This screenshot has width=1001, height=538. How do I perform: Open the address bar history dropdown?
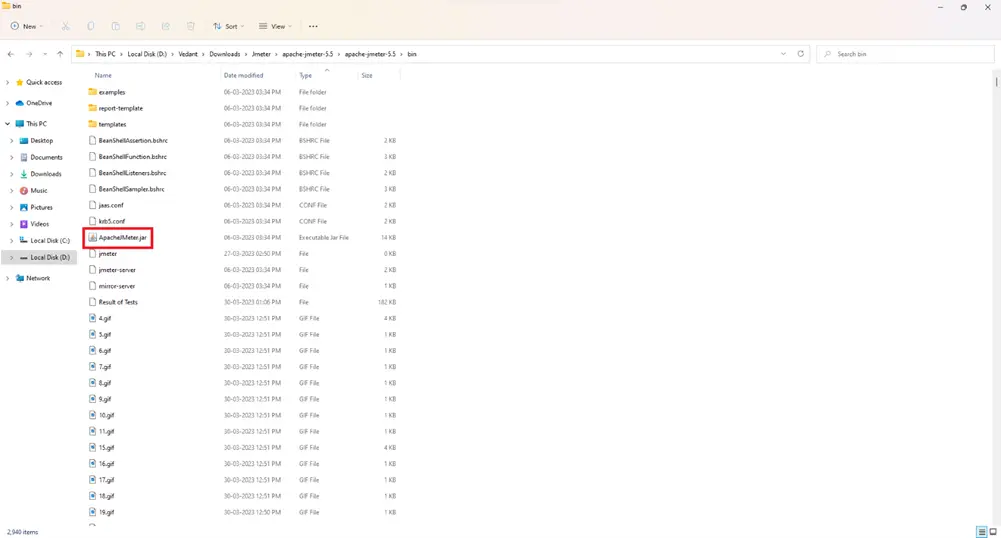point(785,54)
